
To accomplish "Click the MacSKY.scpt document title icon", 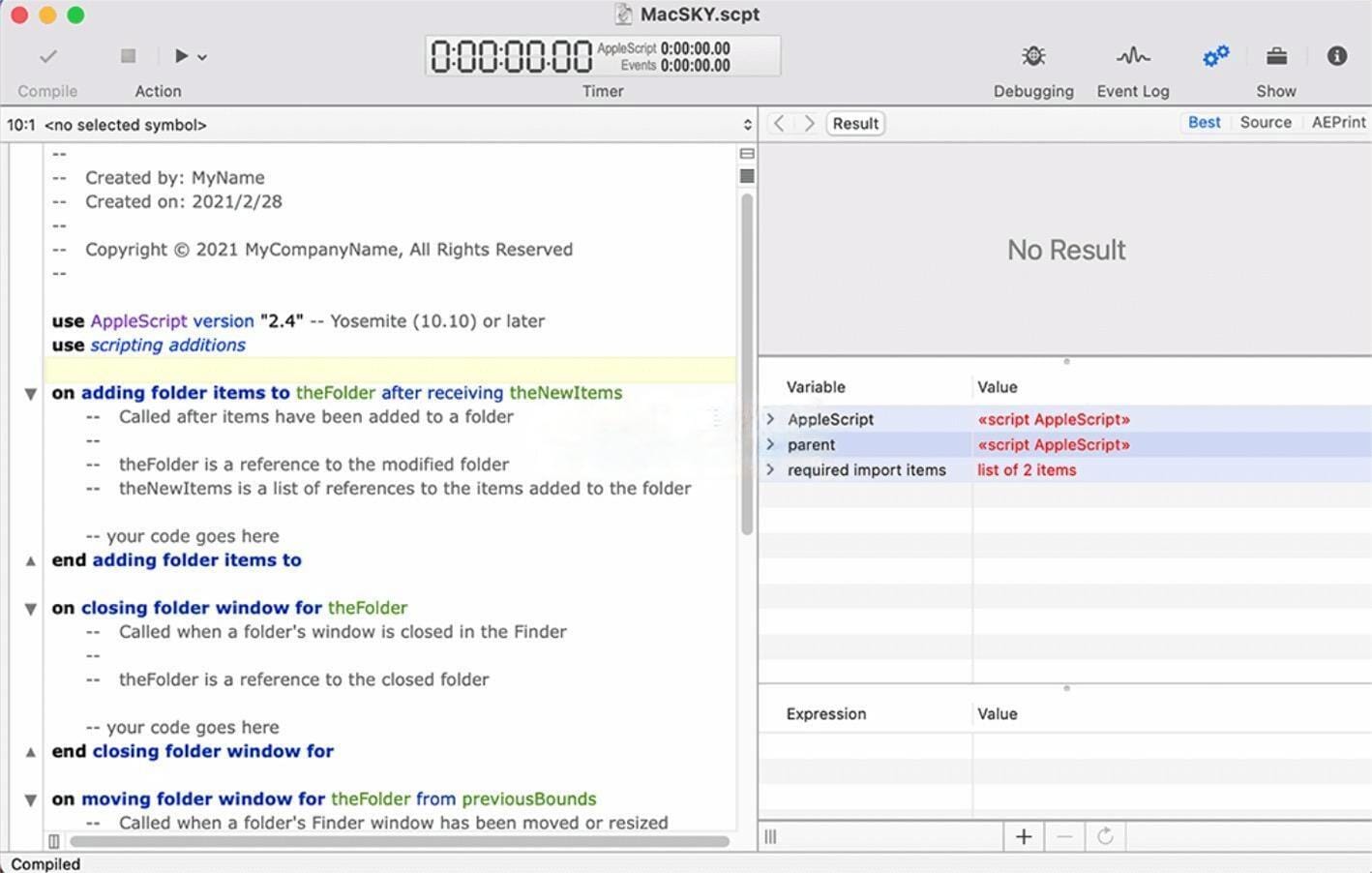I will pyautogui.click(x=624, y=15).
